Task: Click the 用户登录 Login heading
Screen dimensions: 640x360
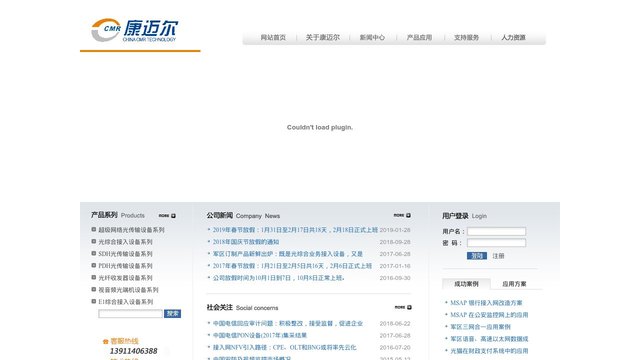Action: point(464,216)
